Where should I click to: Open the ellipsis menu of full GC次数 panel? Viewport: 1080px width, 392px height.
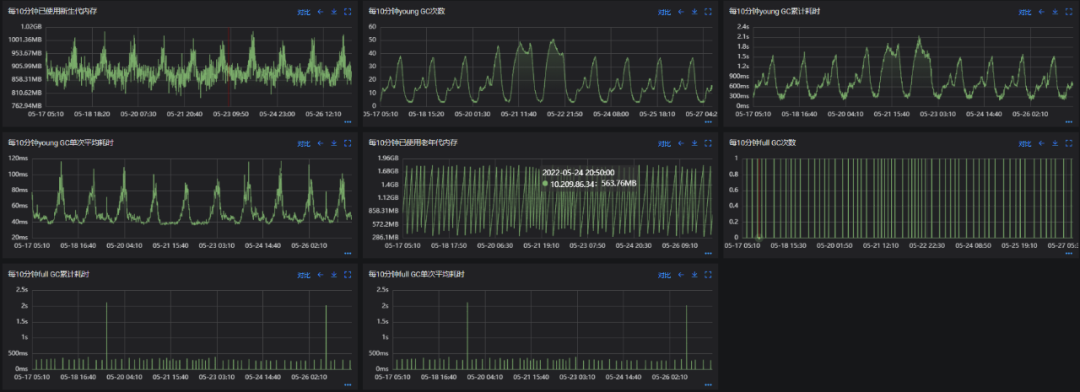tap(1069, 254)
